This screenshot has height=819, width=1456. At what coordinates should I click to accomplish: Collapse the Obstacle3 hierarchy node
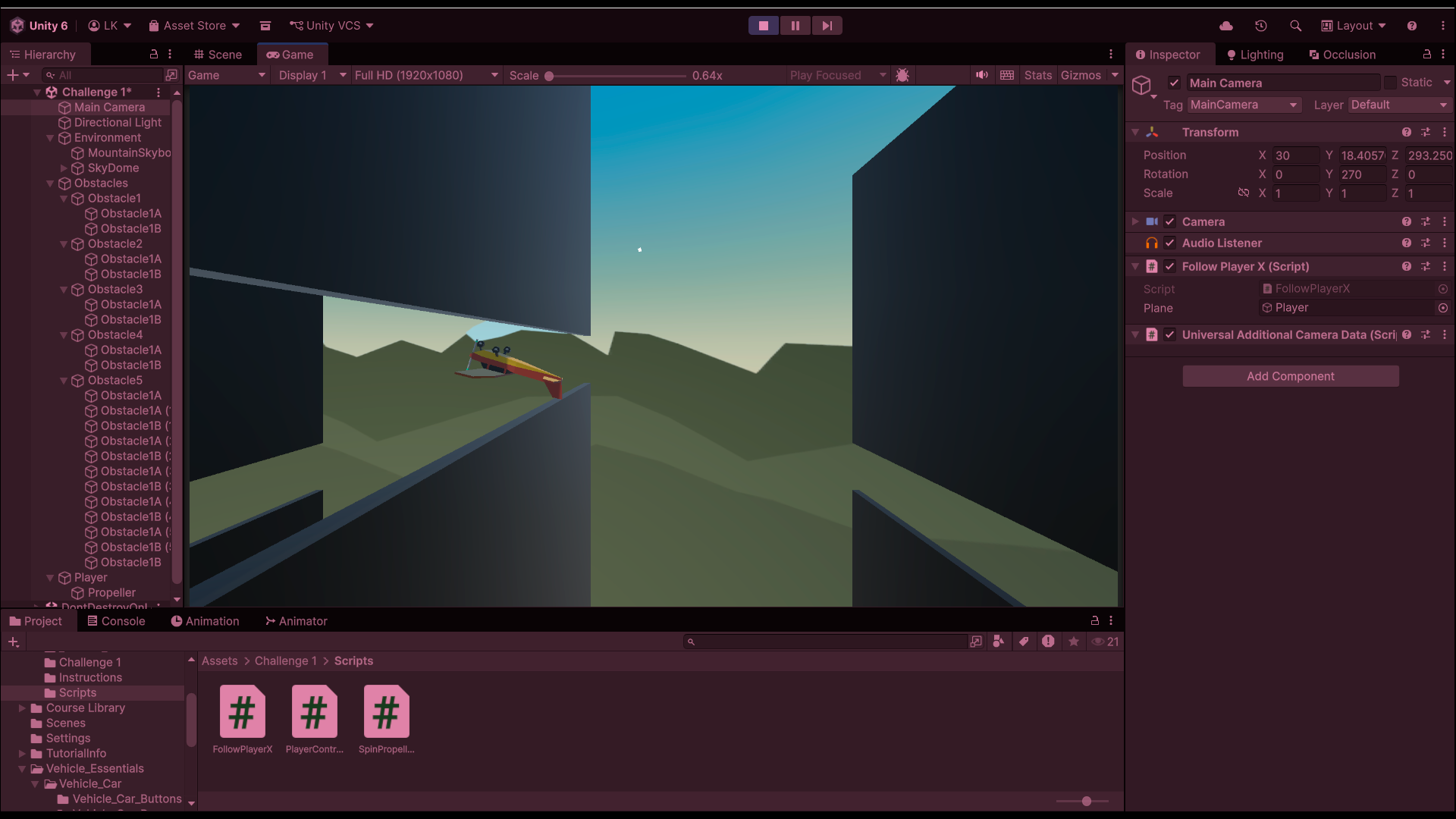coord(64,290)
